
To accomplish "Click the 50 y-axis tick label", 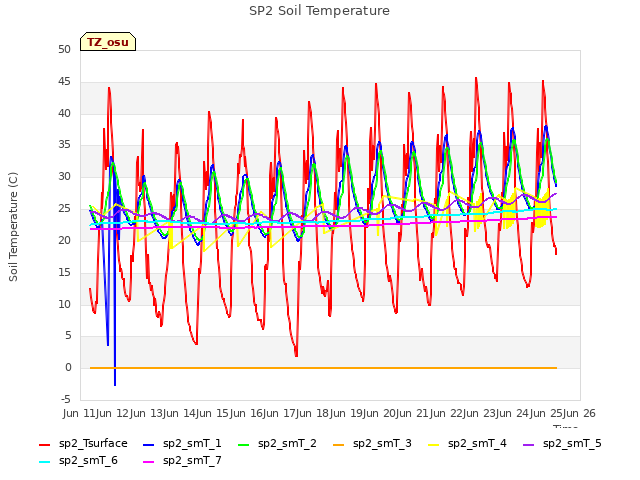I will [64, 50].
